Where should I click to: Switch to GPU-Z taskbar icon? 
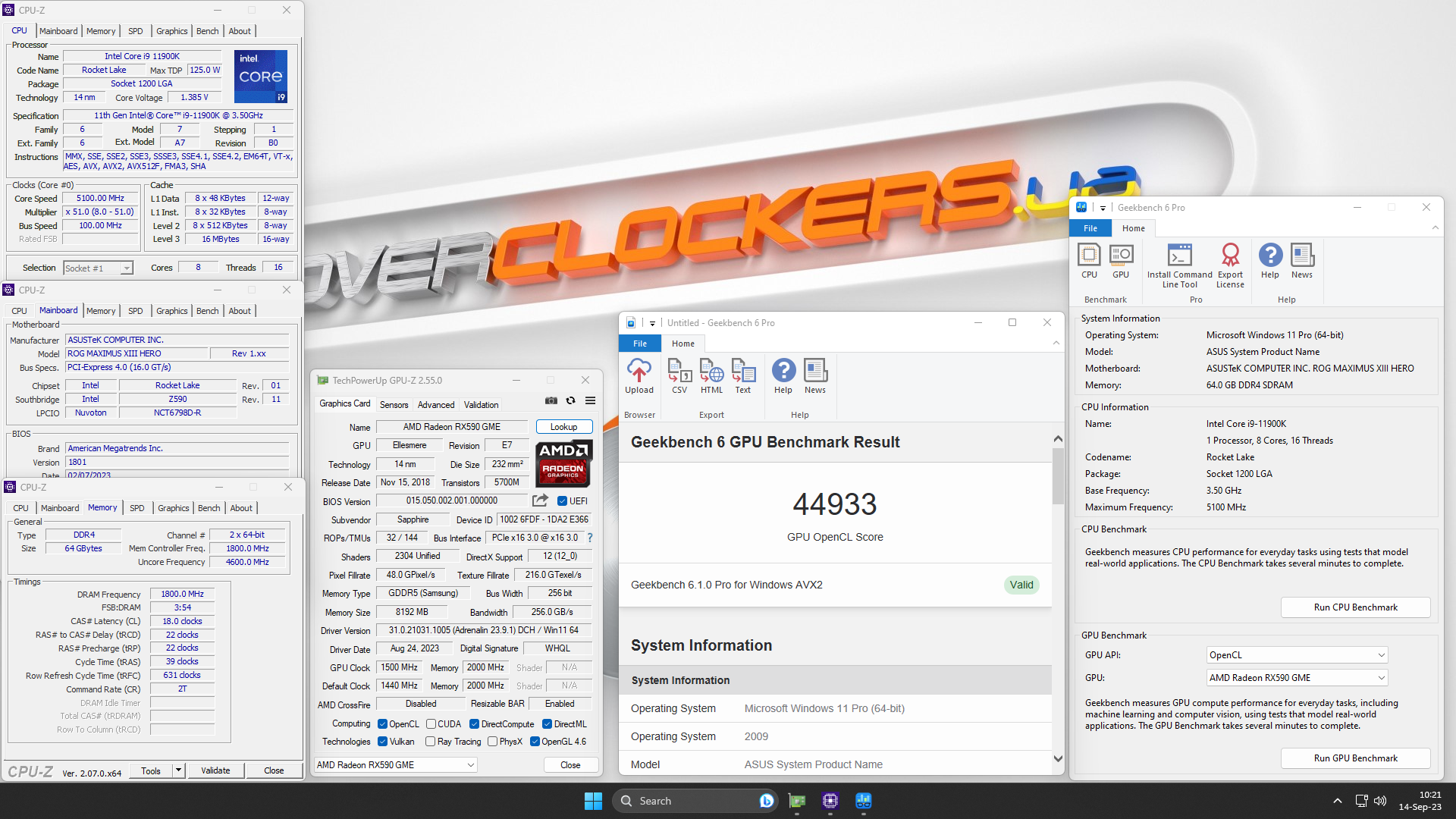(x=797, y=801)
